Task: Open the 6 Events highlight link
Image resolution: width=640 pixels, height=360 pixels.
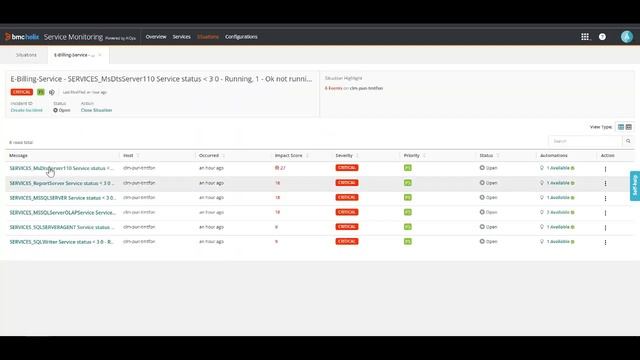Action: (333, 88)
